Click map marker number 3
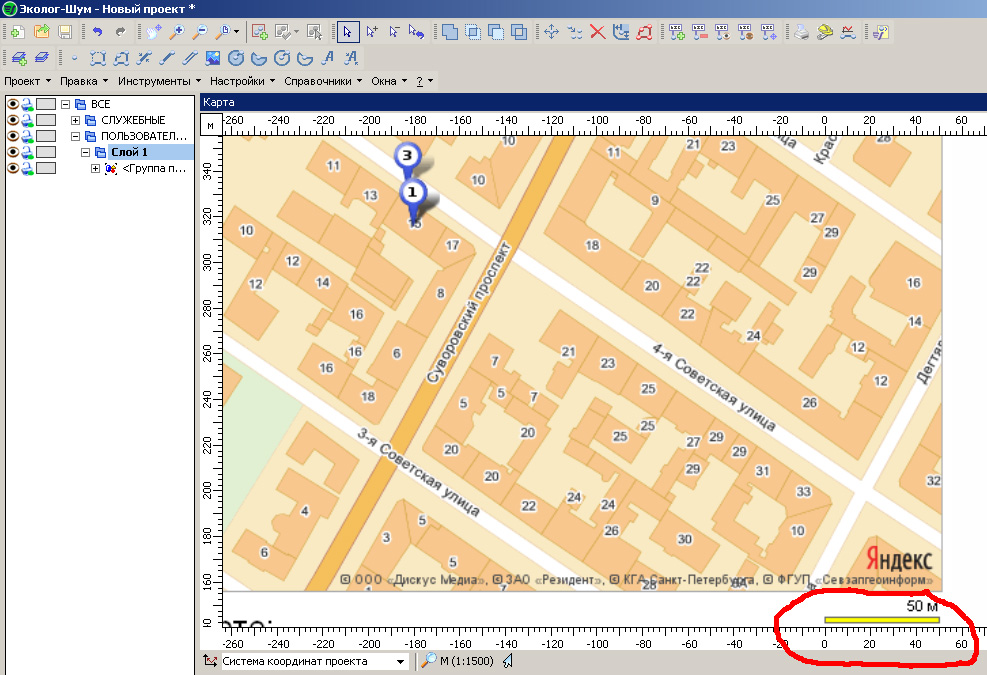 (406, 157)
